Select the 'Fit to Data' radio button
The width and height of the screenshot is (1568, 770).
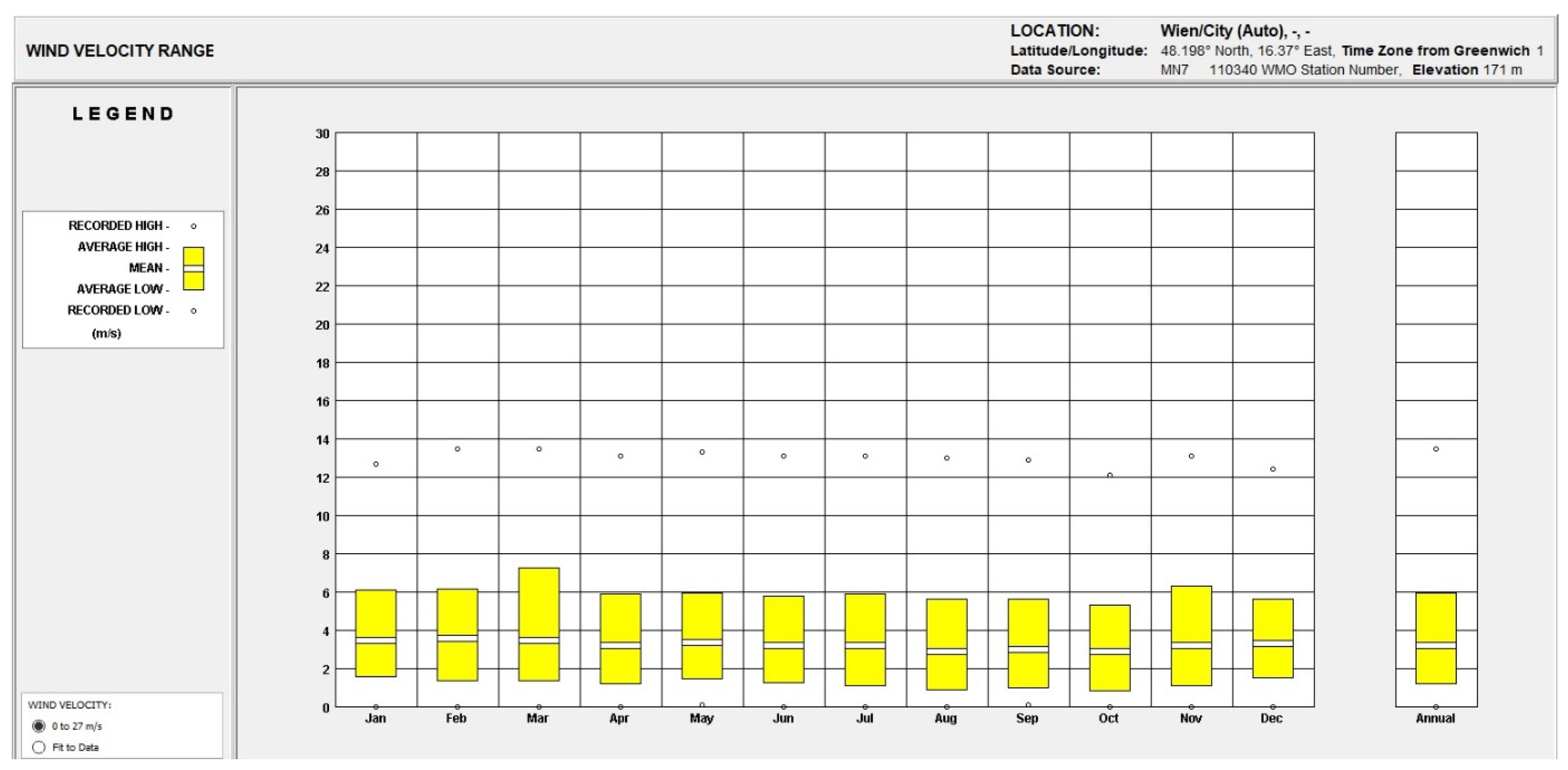coord(39,747)
